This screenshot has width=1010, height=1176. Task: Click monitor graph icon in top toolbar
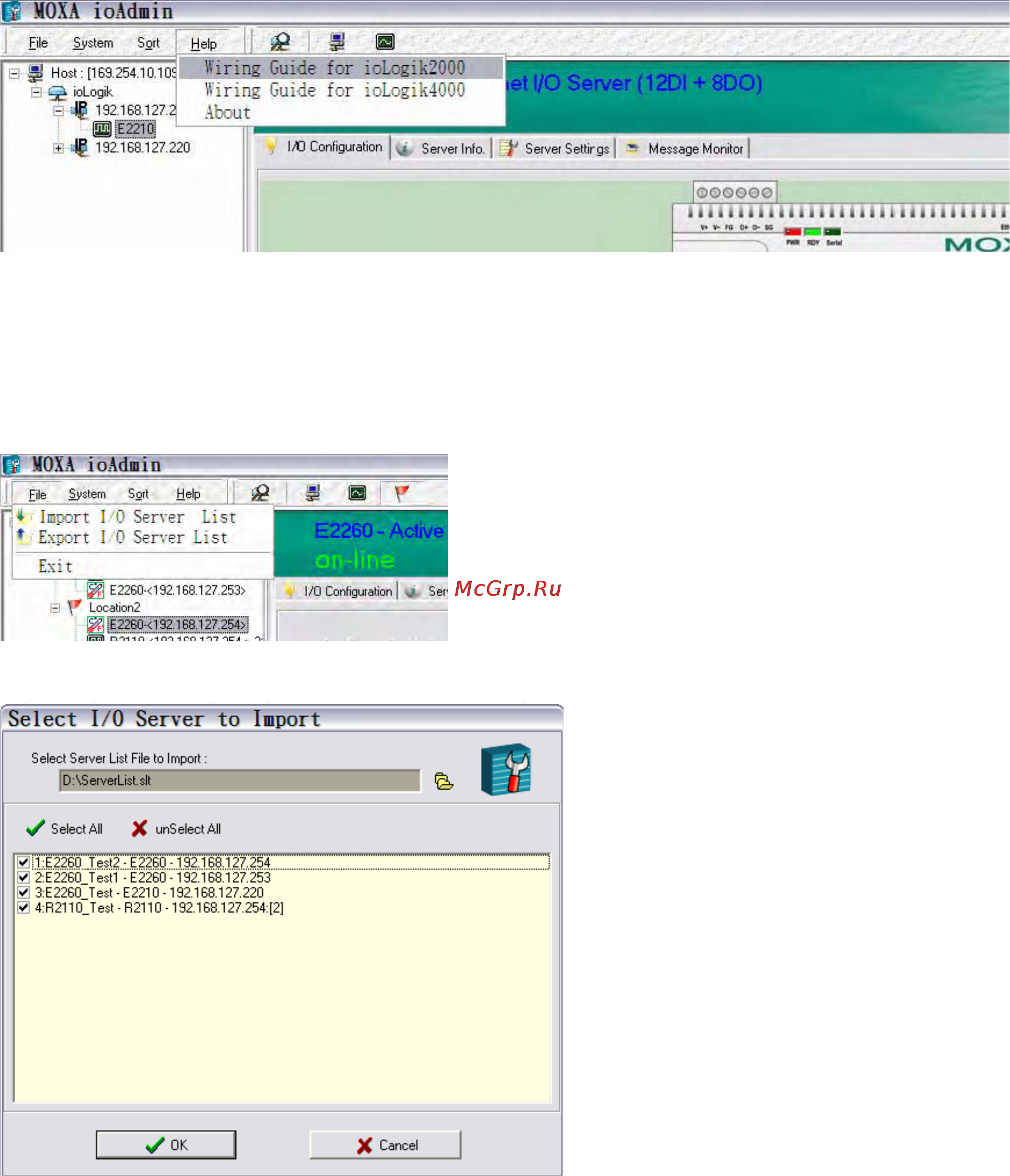pos(385,42)
